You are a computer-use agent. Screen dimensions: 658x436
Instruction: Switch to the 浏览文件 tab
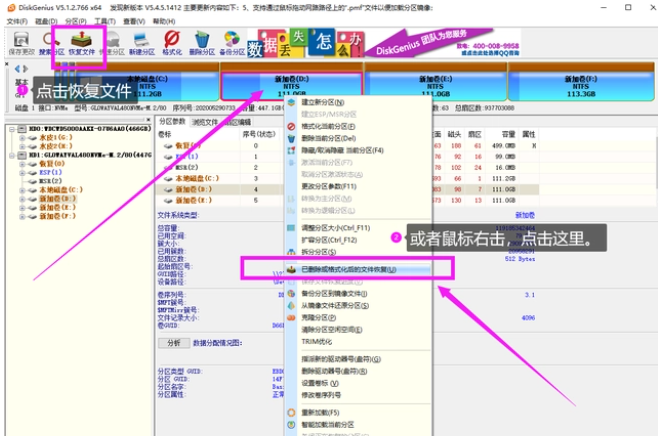coord(203,121)
